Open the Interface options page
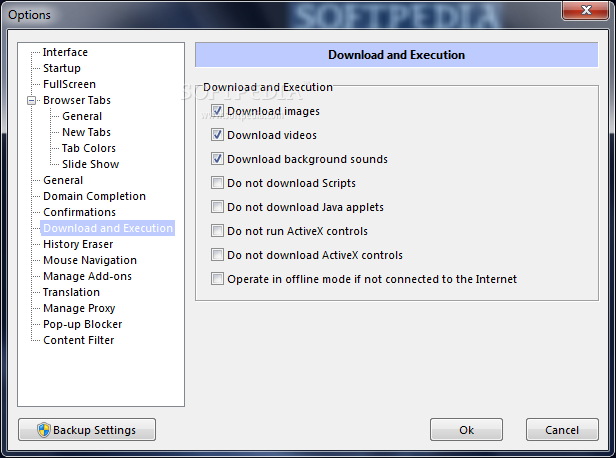Viewport: 616px width, 458px height. [x=65, y=52]
